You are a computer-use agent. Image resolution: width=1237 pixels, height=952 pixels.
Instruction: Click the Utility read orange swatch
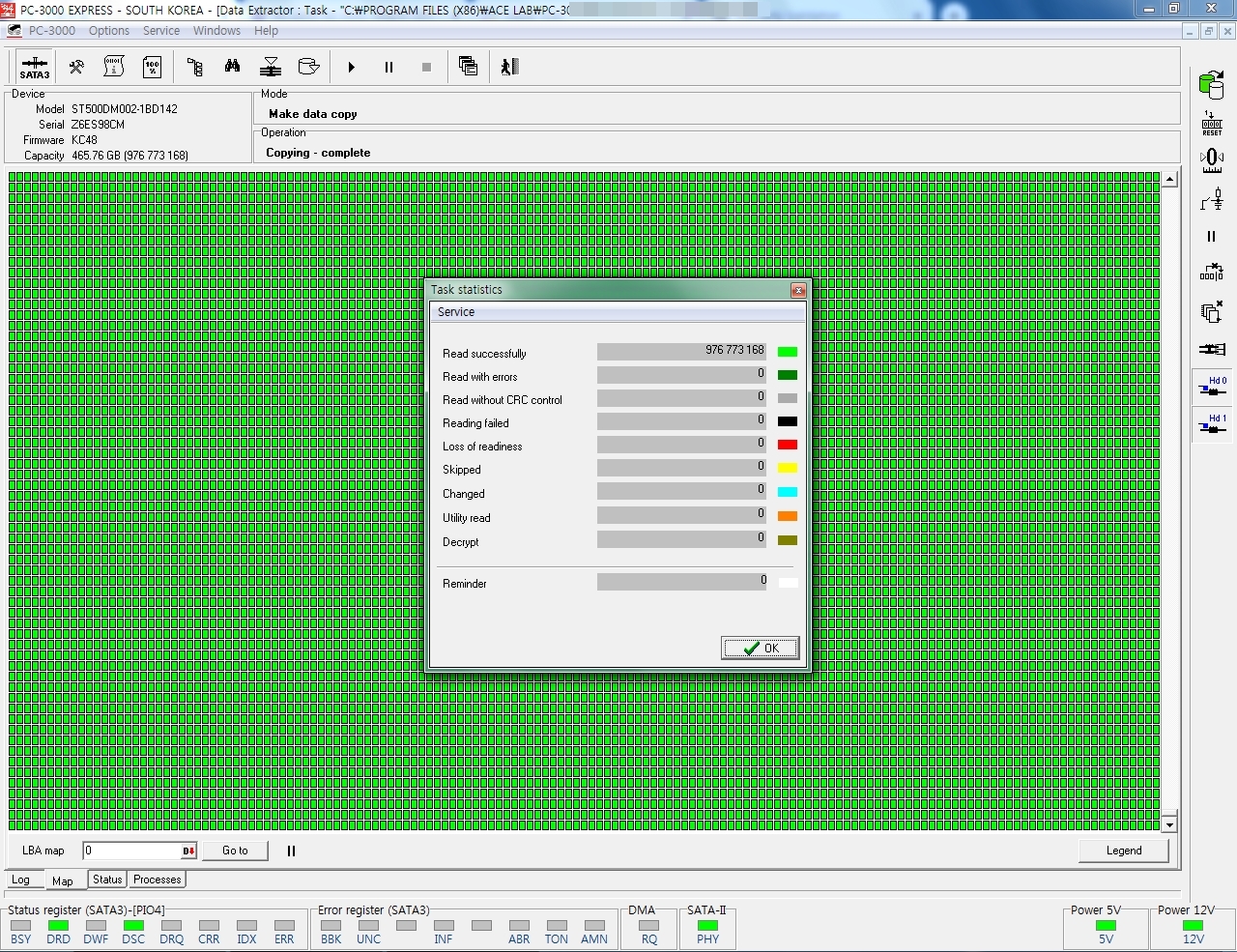pos(788,517)
